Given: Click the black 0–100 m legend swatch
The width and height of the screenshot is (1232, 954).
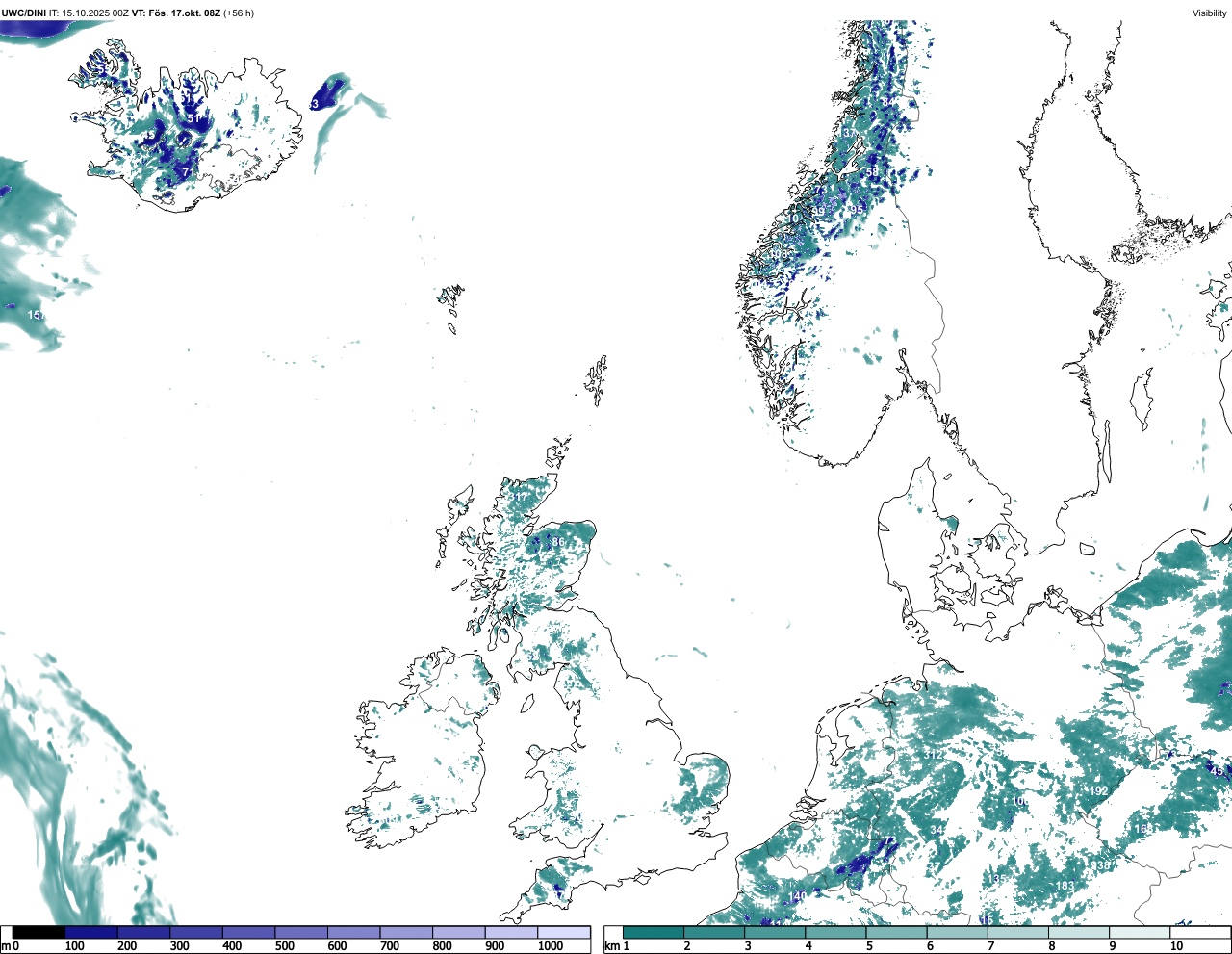Looking at the screenshot, I should [x=38, y=932].
